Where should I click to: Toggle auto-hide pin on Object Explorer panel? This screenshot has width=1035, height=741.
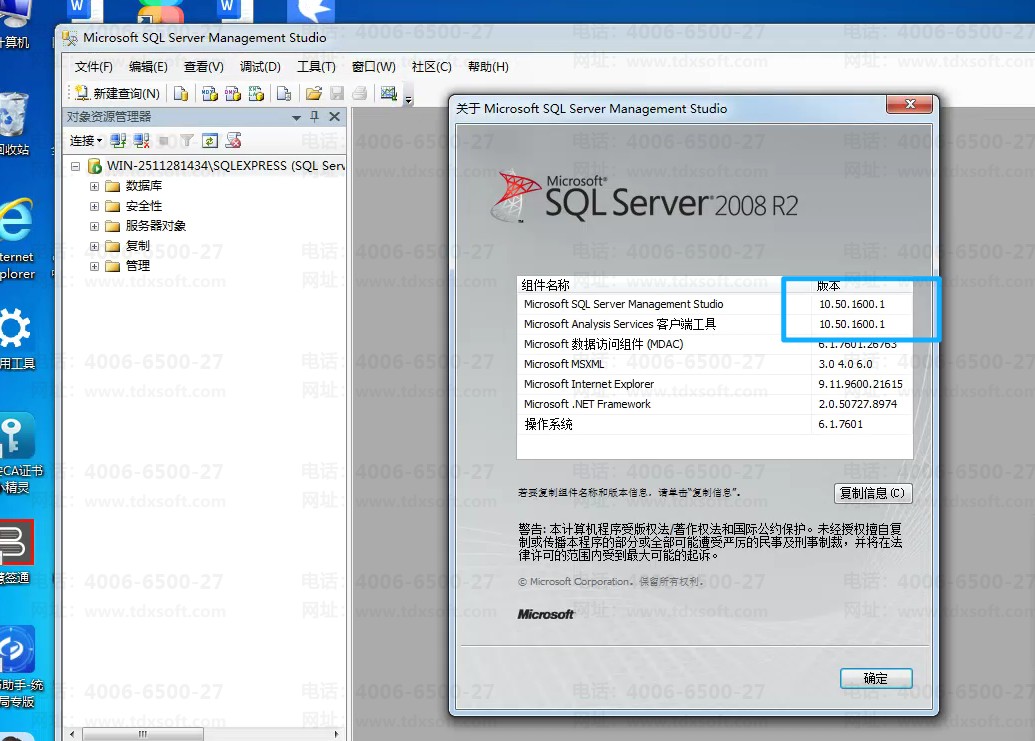[314, 117]
